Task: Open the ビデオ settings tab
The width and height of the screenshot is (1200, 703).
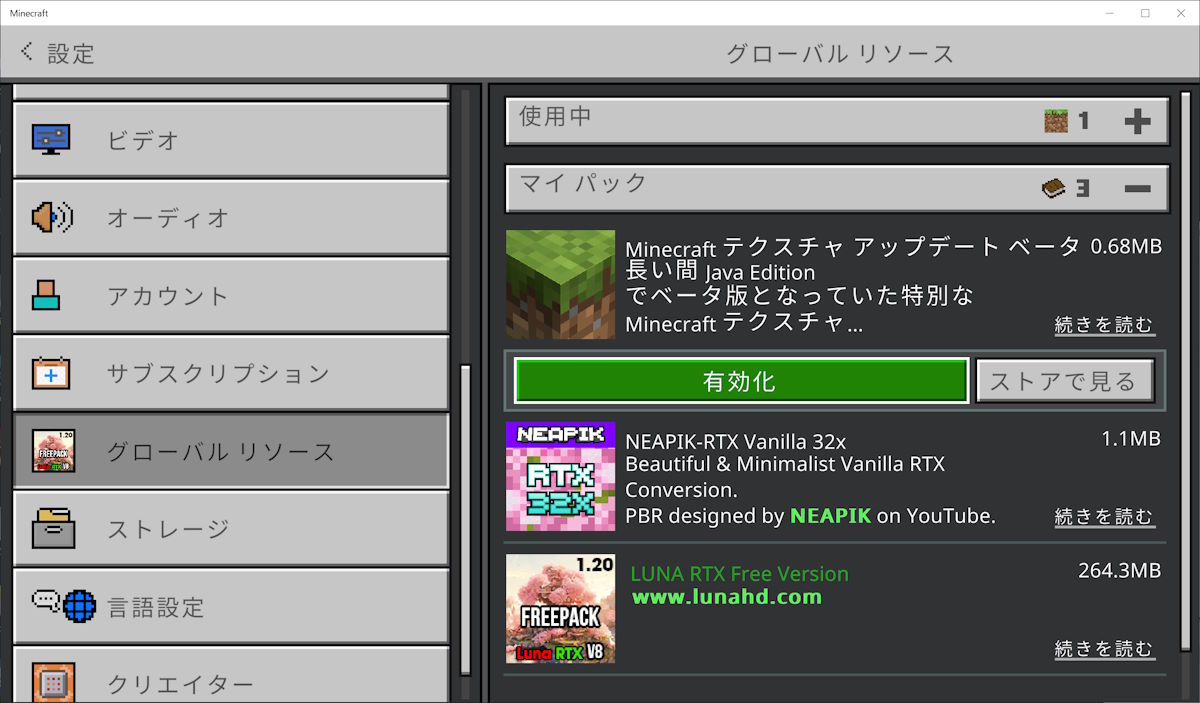Action: [231, 140]
